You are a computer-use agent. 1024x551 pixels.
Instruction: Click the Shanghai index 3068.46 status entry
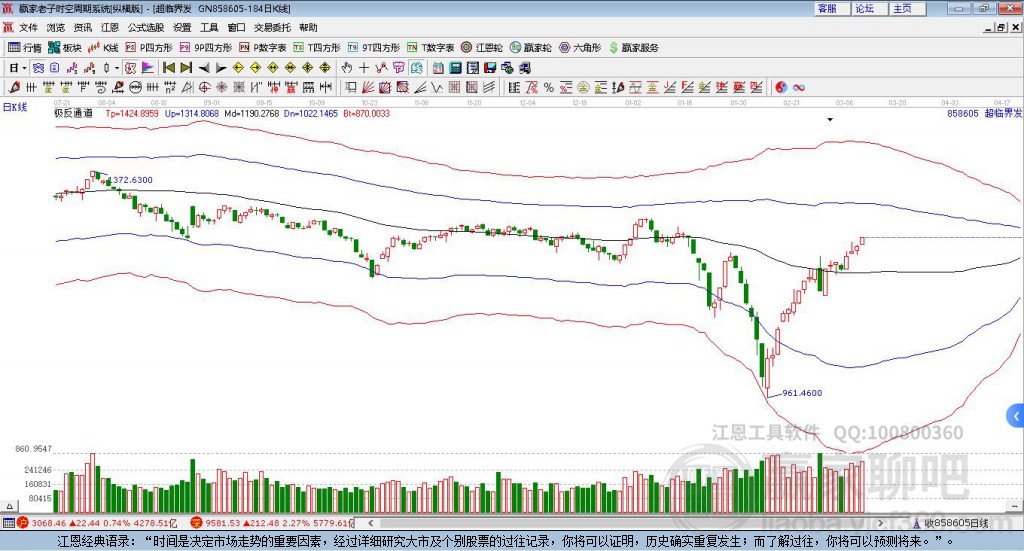(97, 523)
